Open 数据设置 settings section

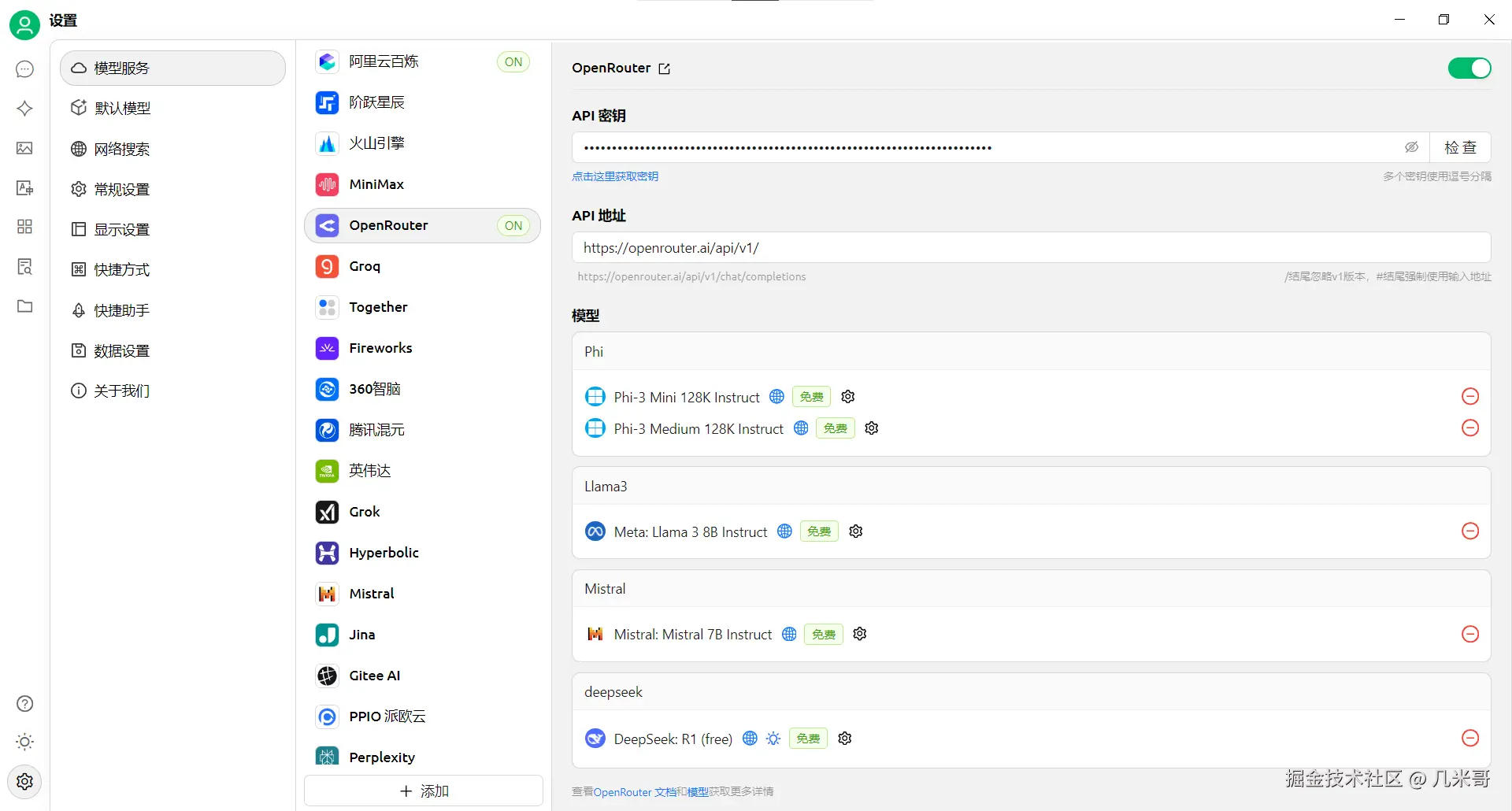(172, 350)
